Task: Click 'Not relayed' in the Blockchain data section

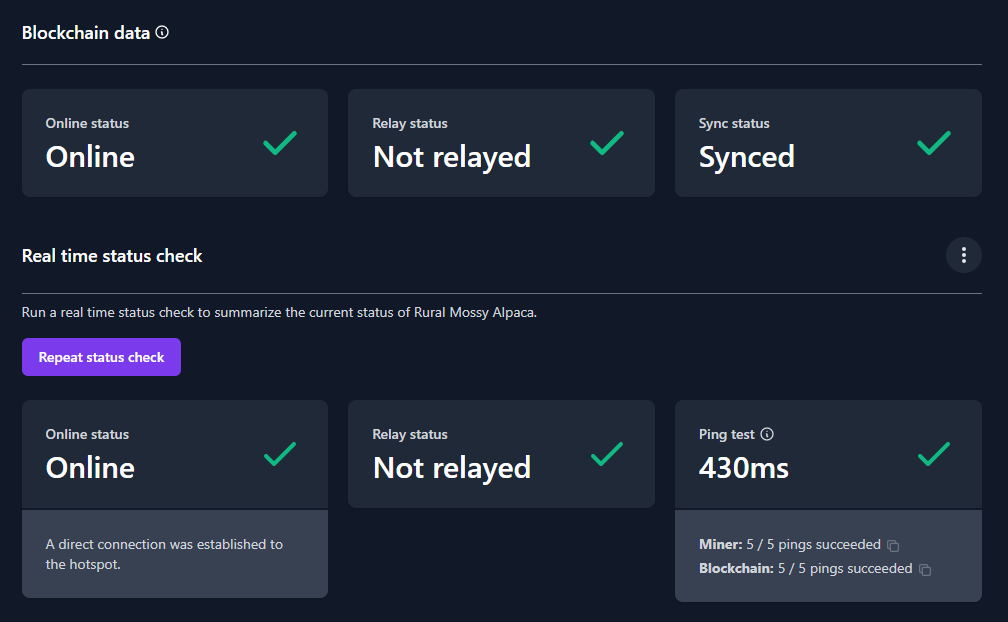Action: click(452, 157)
